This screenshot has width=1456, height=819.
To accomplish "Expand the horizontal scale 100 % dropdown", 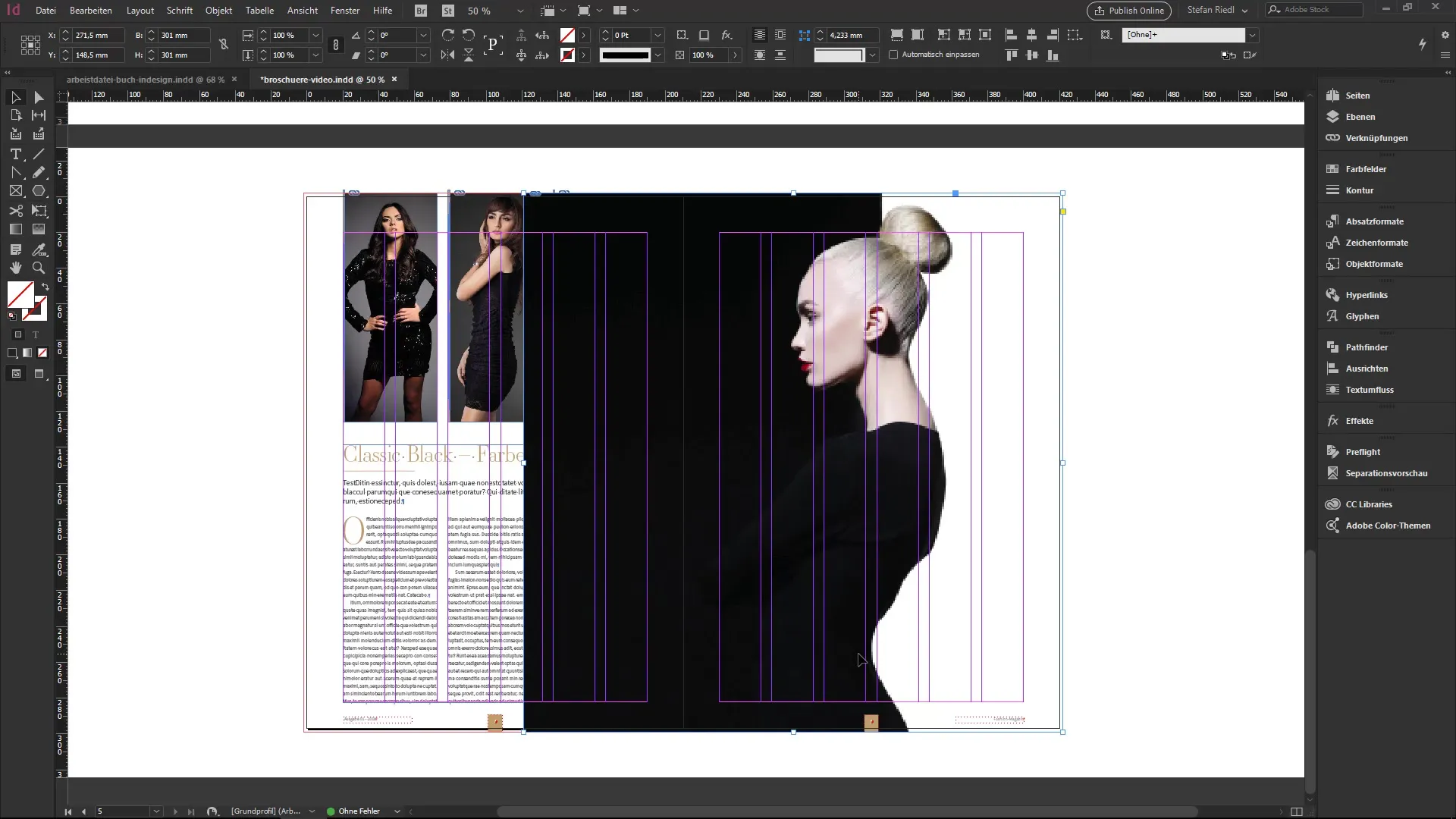I will pos(315,35).
